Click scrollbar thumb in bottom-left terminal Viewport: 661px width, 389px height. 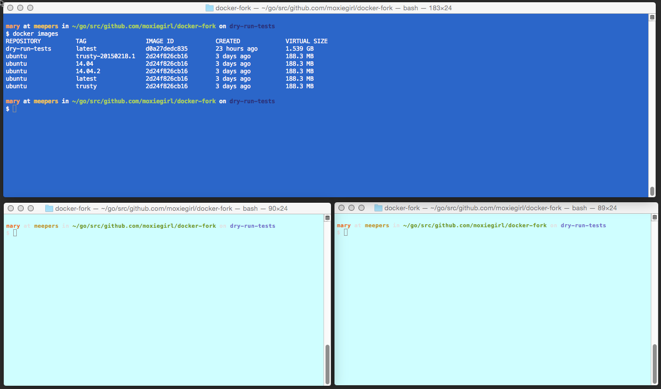327,364
